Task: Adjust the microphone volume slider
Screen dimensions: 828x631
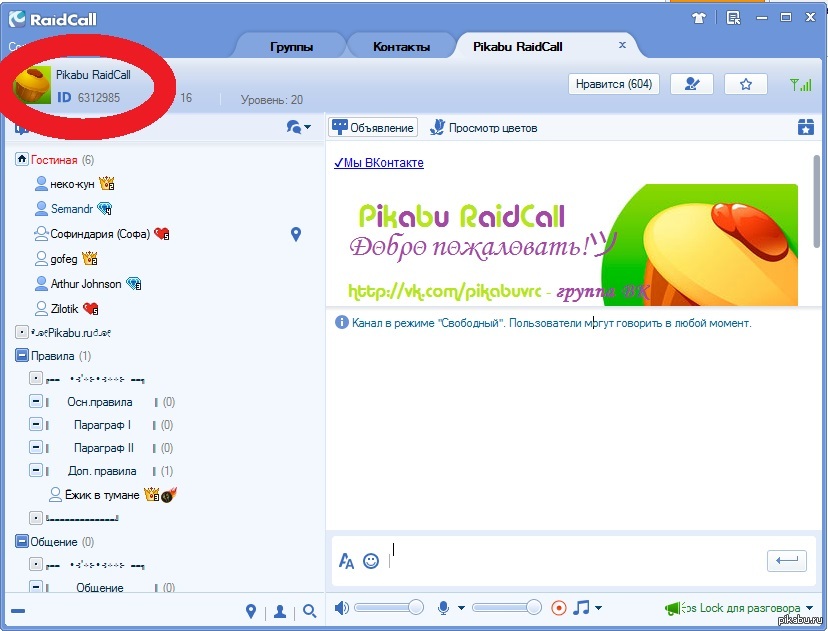Action: [x=507, y=608]
